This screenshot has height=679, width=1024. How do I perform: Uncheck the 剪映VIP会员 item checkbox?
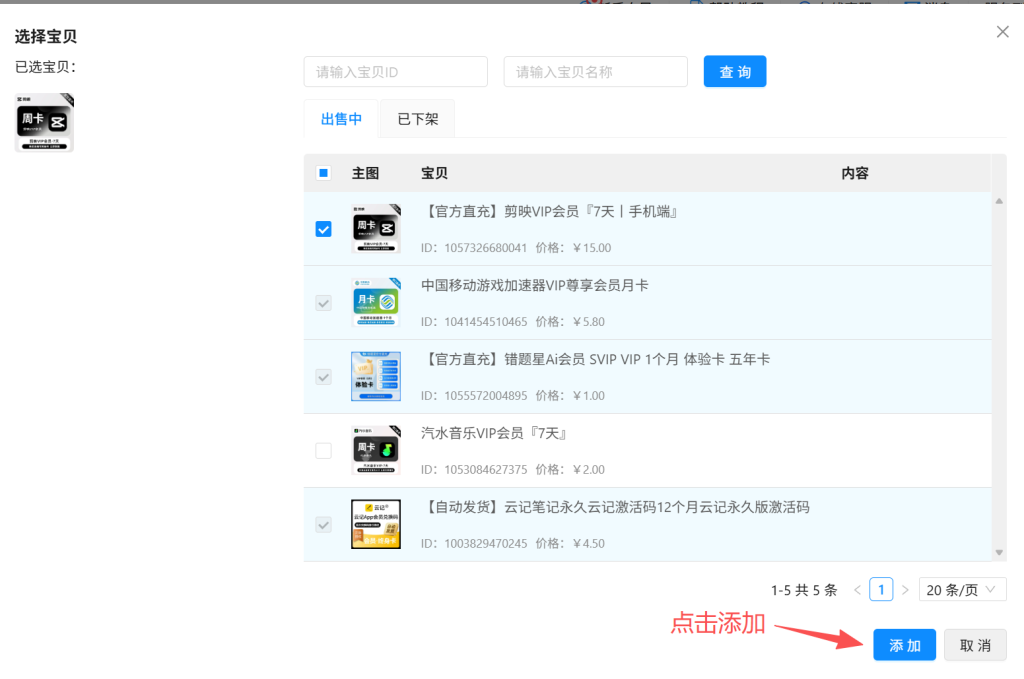(x=323, y=229)
